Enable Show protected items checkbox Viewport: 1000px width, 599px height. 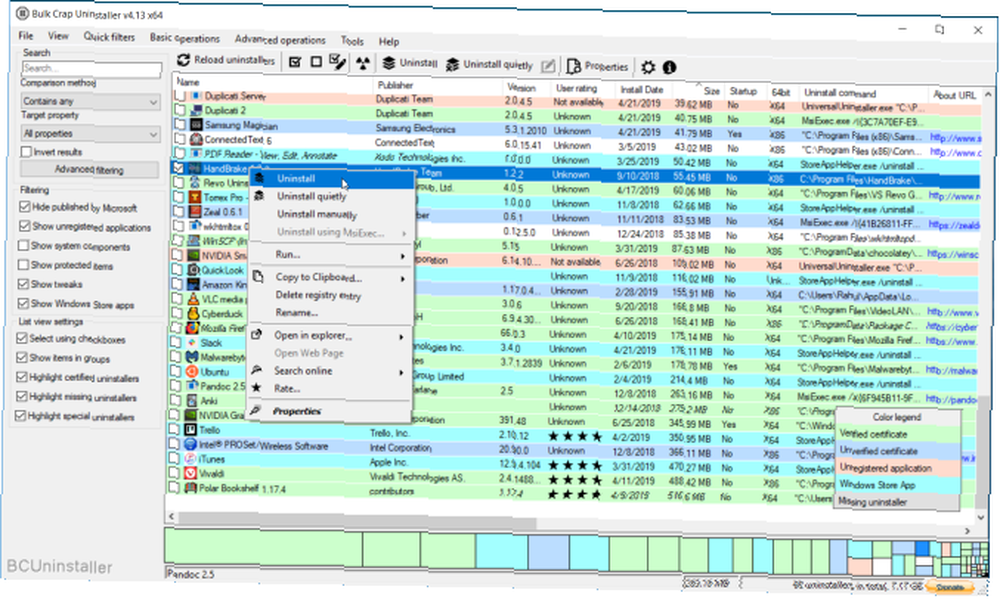click(24, 264)
